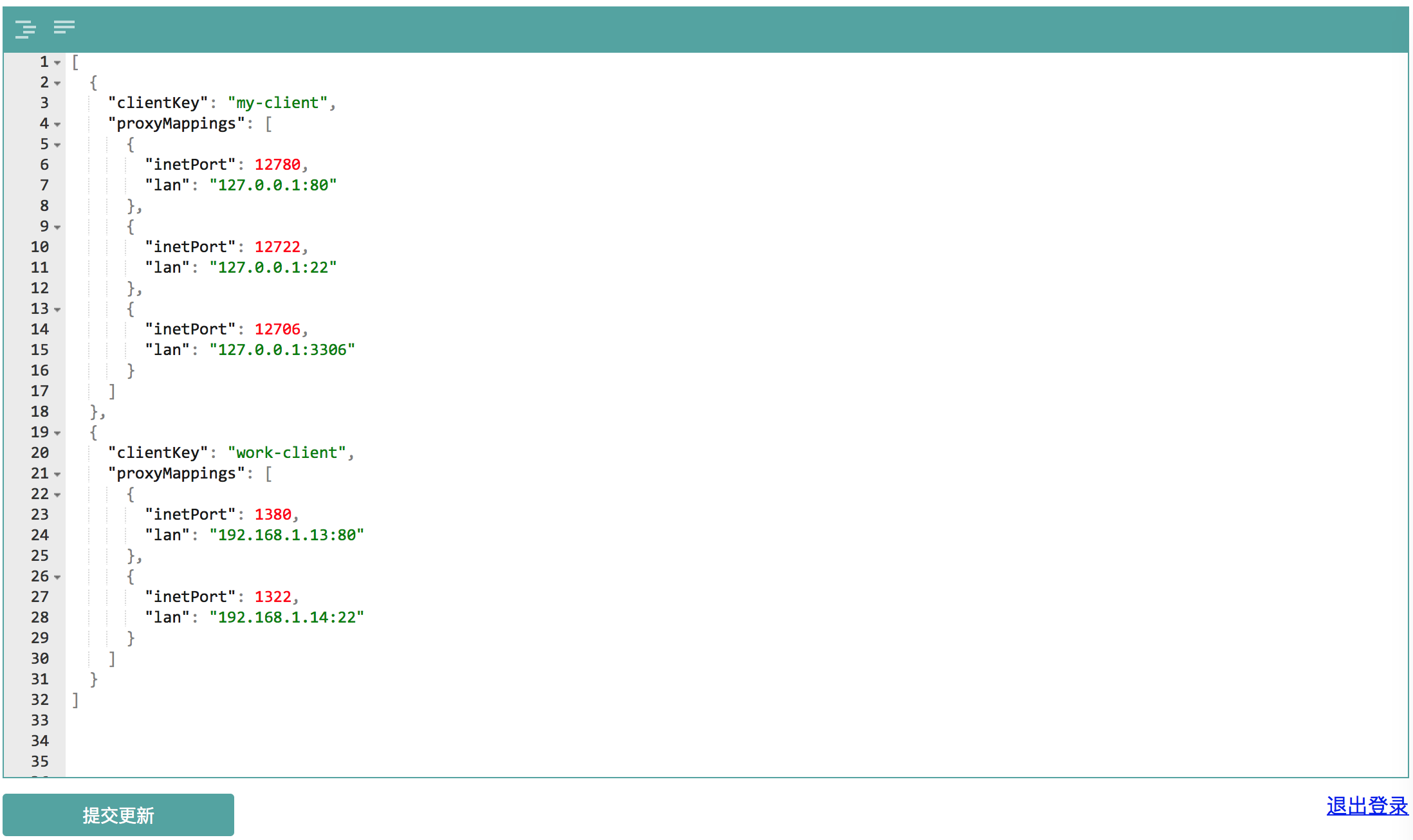Image resolution: width=1413 pixels, height=840 pixels.
Task: Fold the object starting on line 26
Action: pyautogui.click(x=58, y=577)
